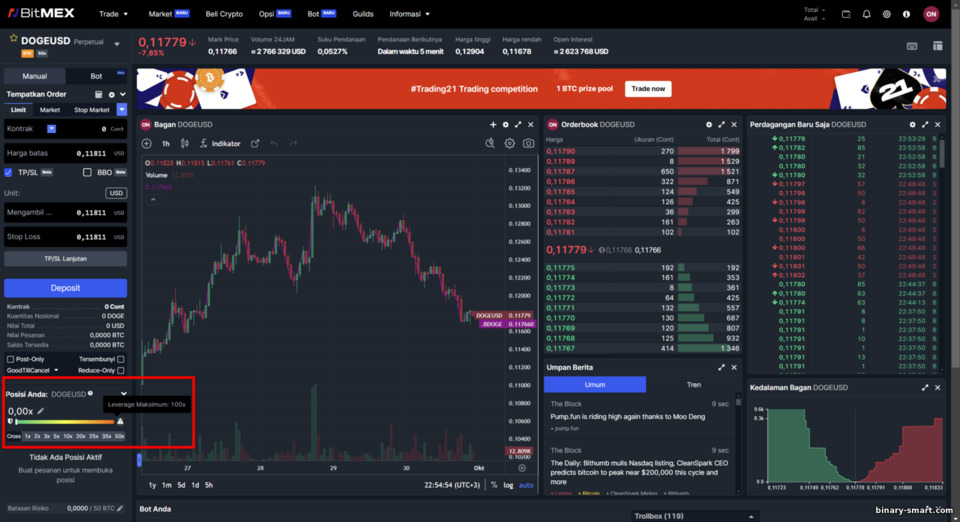960x522 pixels.
Task: Collapse the Tempatkan Order section chevron
Action: pyautogui.click(x=123, y=95)
